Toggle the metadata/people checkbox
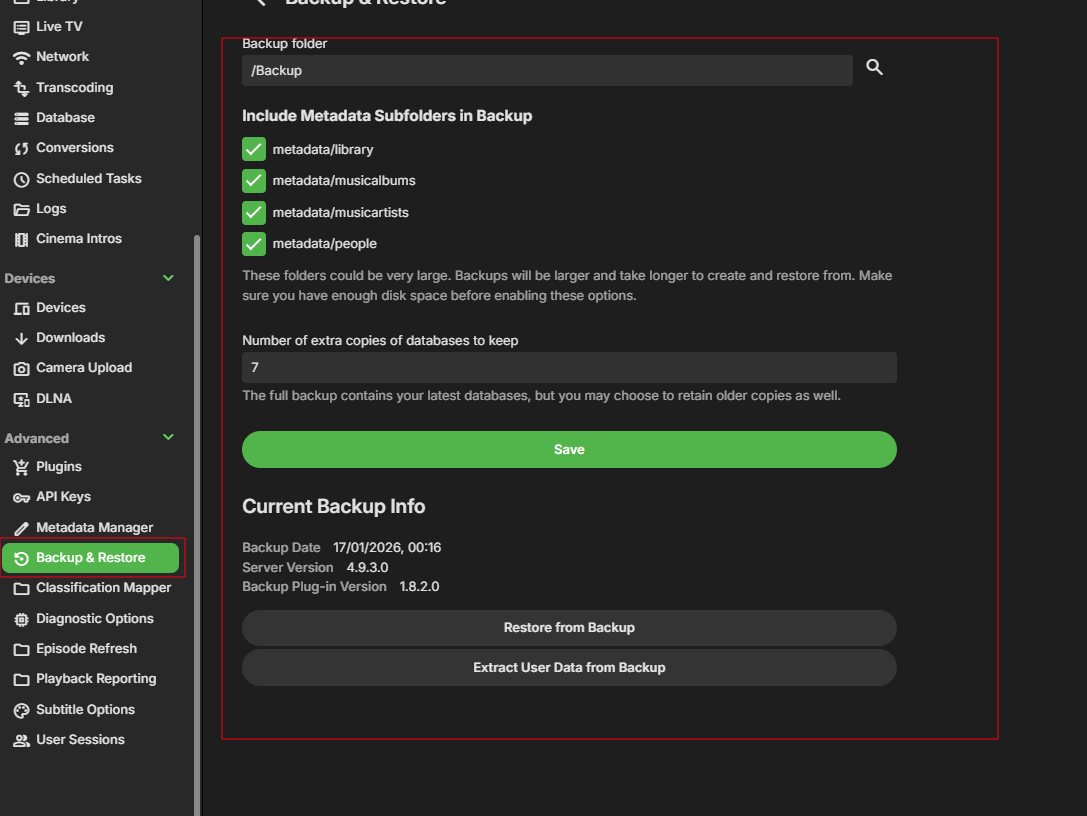The width and height of the screenshot is (1087, 816). [x=254, y=243]
